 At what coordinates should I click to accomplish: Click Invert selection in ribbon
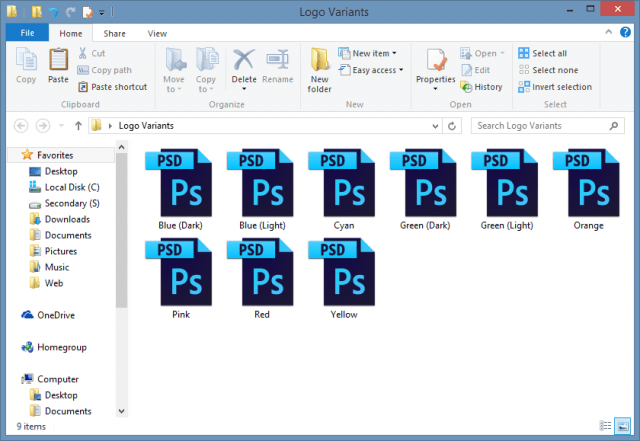(x=555, y=87)
